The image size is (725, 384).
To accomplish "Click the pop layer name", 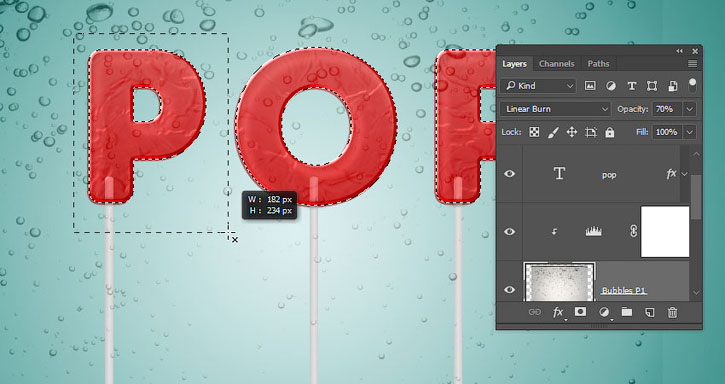I will click(x=609, y=175).
